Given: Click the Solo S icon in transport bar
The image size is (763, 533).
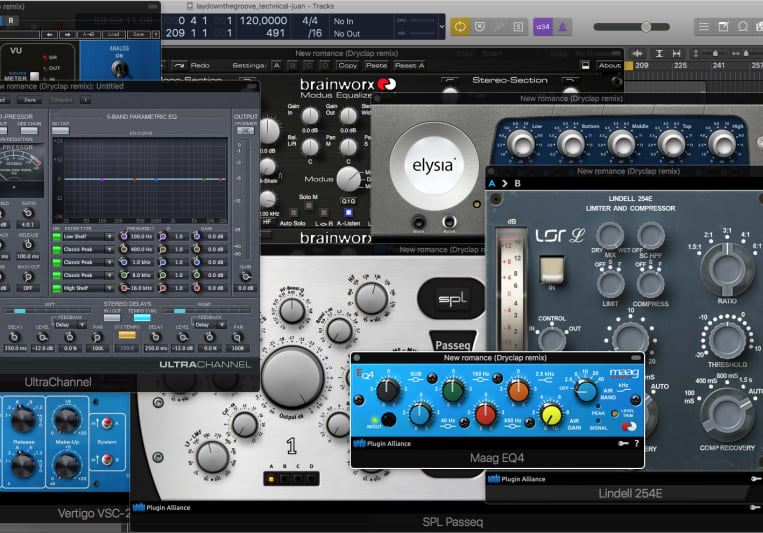Looking at the screenshot, I should click(x=518, y=27).
